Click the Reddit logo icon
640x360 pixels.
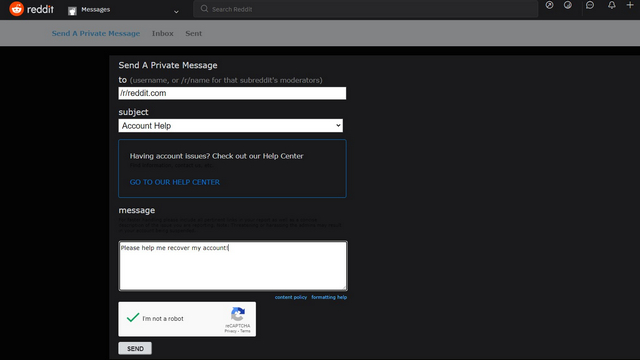pos(17,9)
